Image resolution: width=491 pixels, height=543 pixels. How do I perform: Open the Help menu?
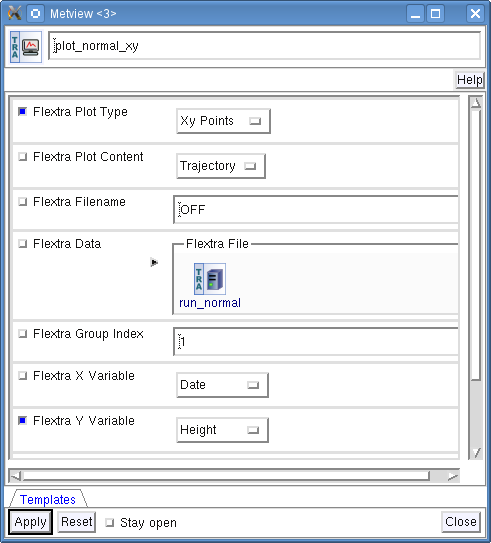click(x=469, y=80)
